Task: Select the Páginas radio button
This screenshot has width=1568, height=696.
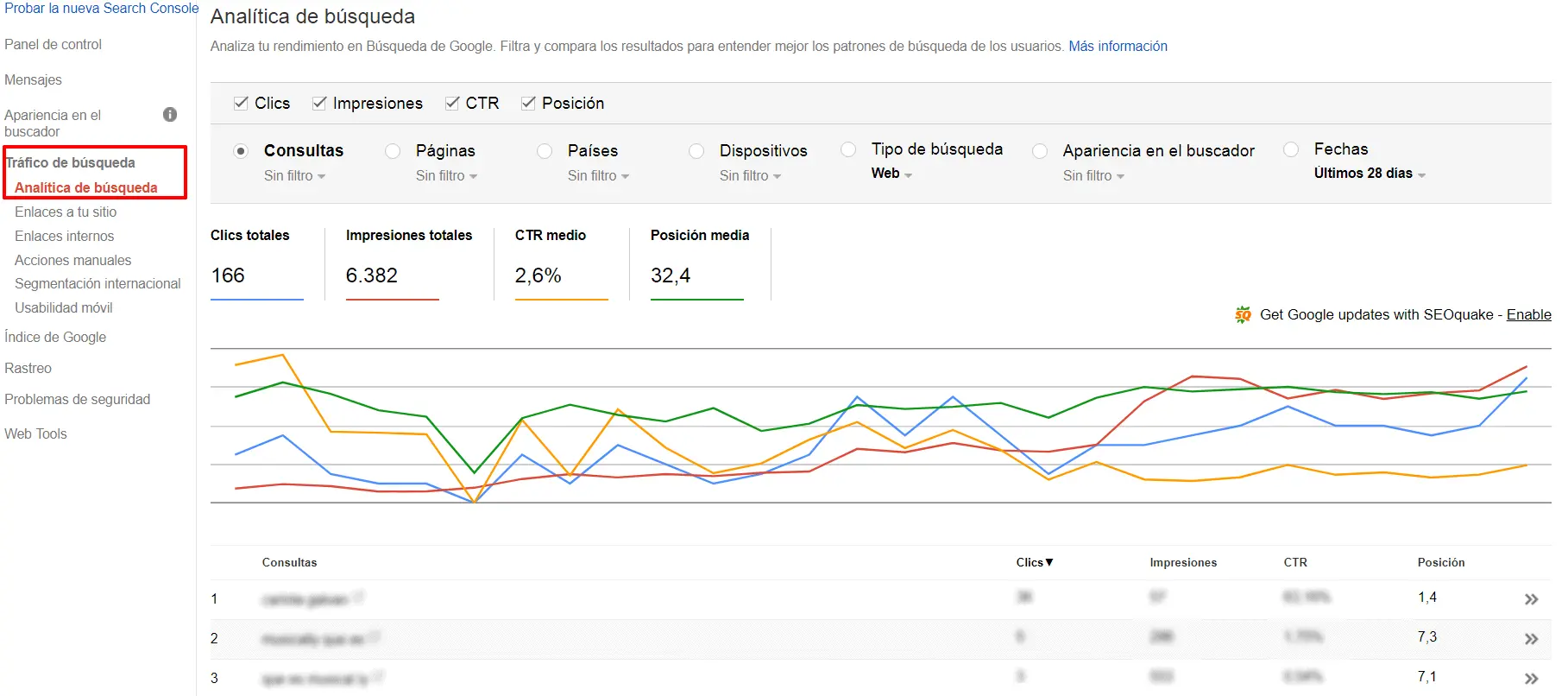Action: point(393,151)
